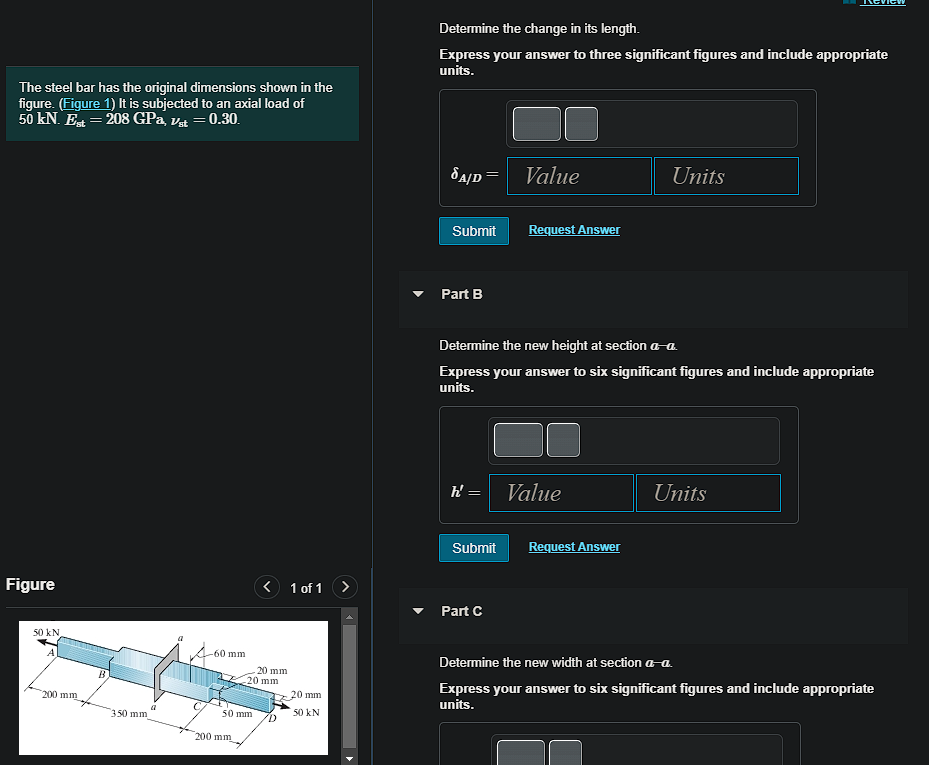Click the Part B h' Value field
This screenshot has width=929, height=765.
(x=561, y=493)
